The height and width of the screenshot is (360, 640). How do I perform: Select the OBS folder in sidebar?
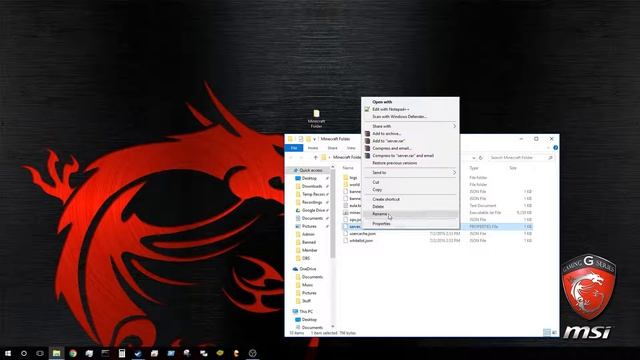pyautogui.click(x=303, y=258)
